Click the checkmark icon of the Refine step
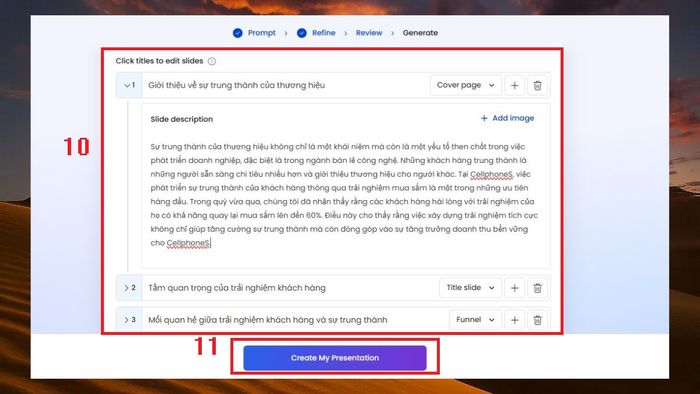Viewport: 700px width, 394px height. point(302,33)
